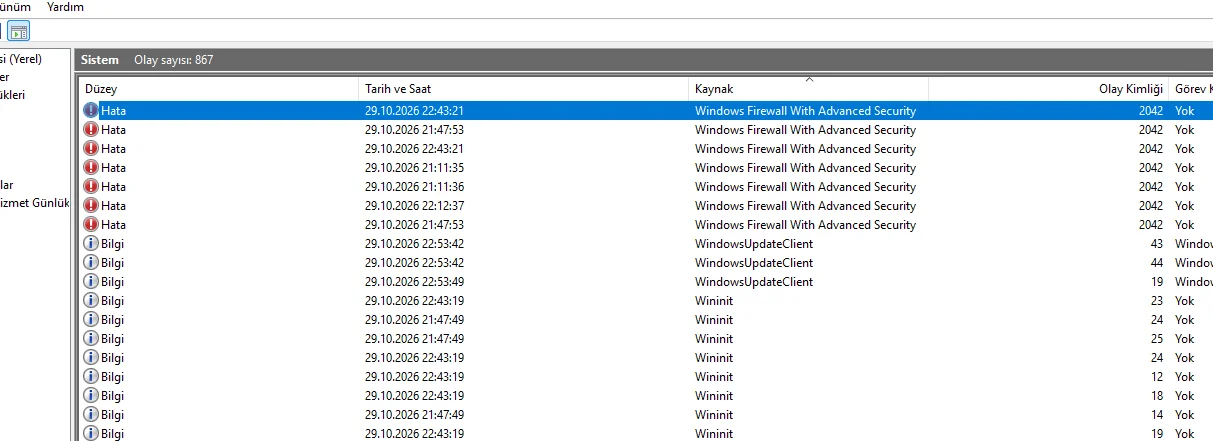1213x441 pixels.
Task: Select the Olay Kimliği cell with value 23
Action: coord(1157,301)
